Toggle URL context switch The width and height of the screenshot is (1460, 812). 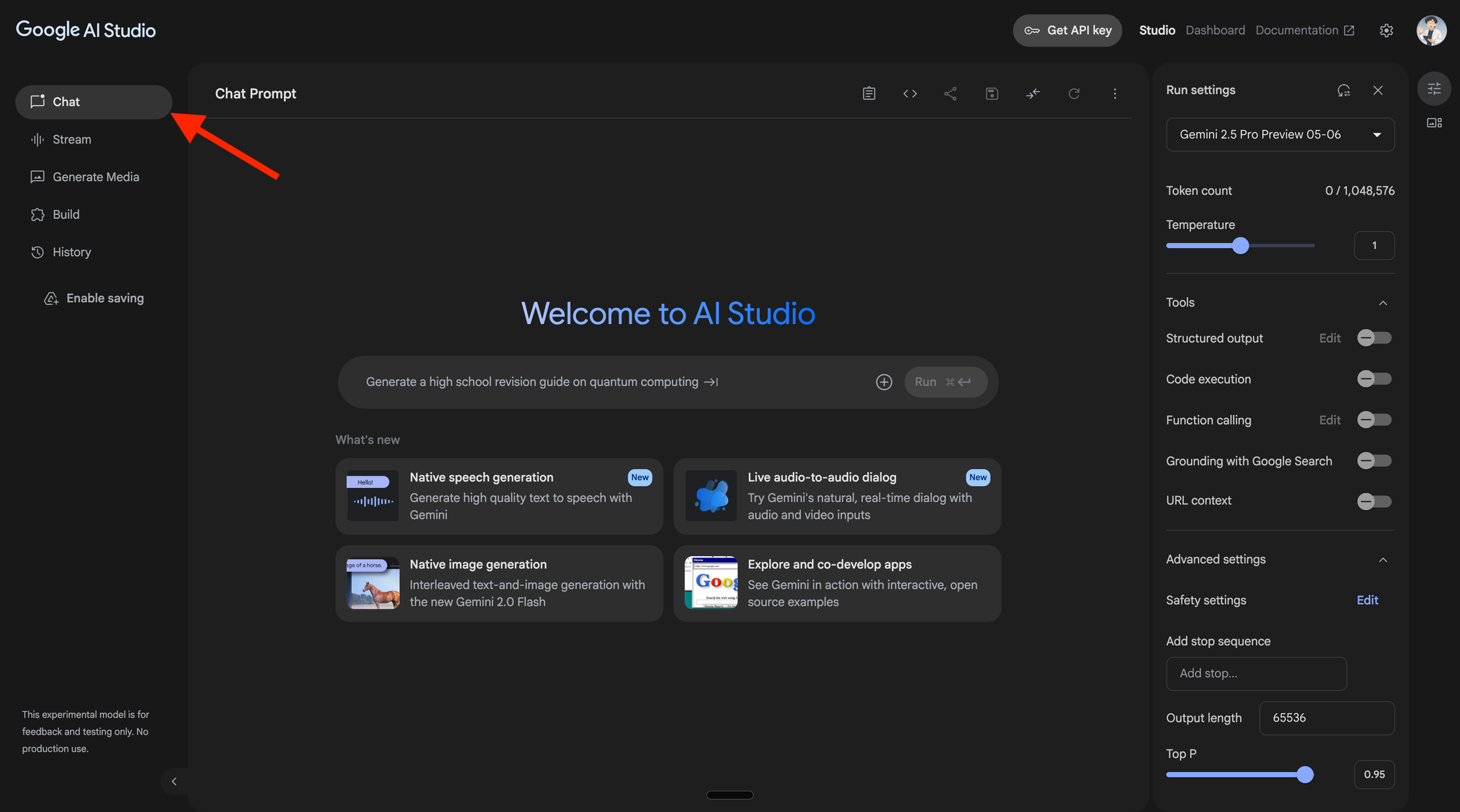click(1374, 501)
